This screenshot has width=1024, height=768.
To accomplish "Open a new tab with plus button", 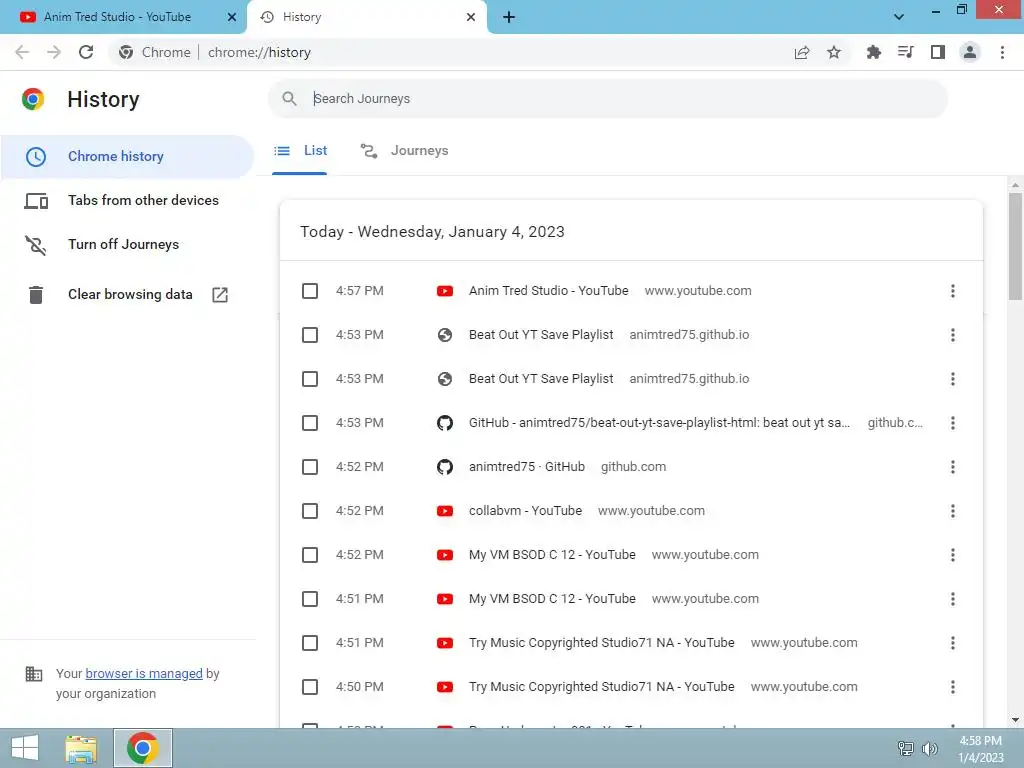I will 509,17.
